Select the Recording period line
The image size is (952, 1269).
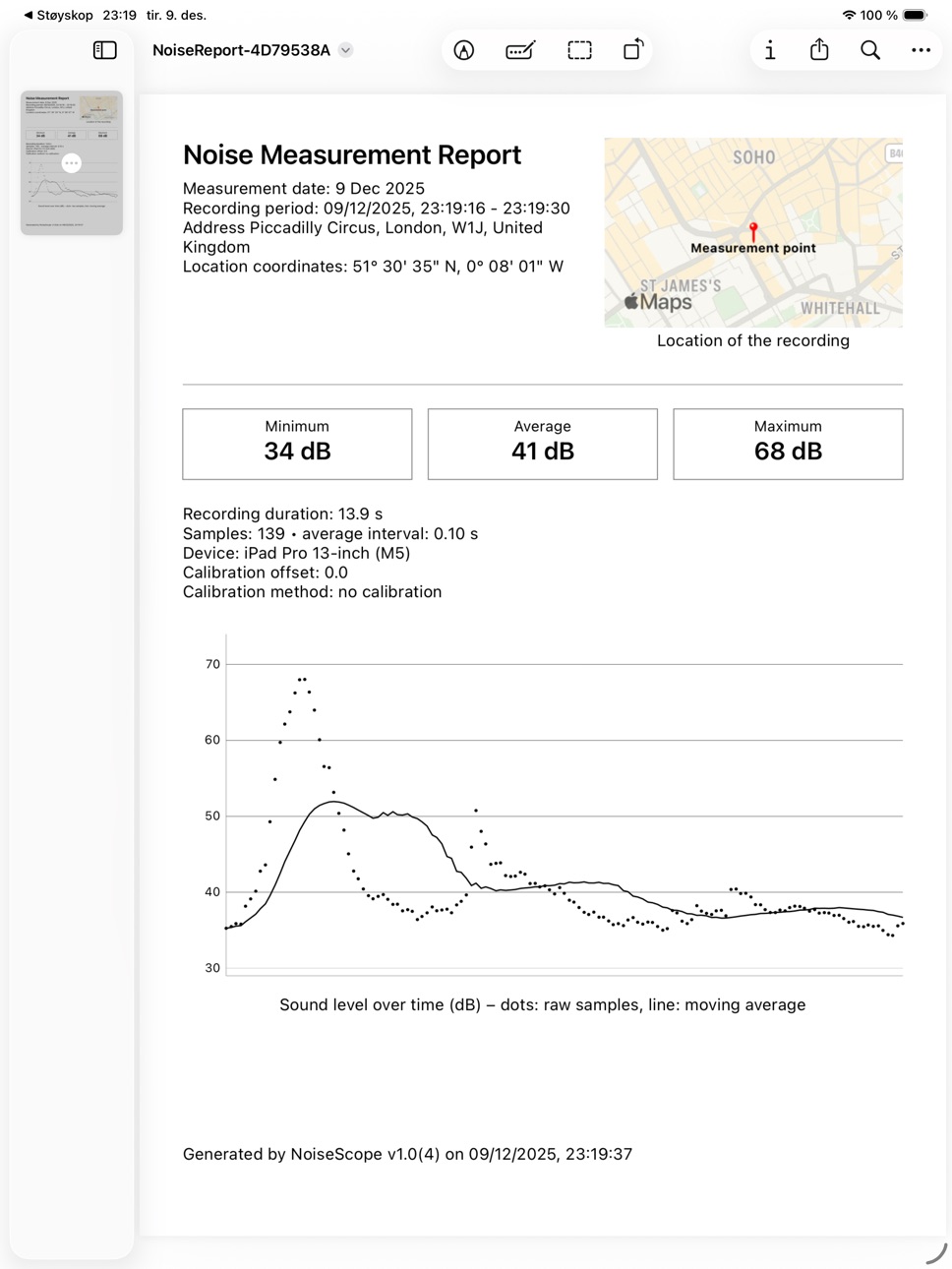click(377, 208)
